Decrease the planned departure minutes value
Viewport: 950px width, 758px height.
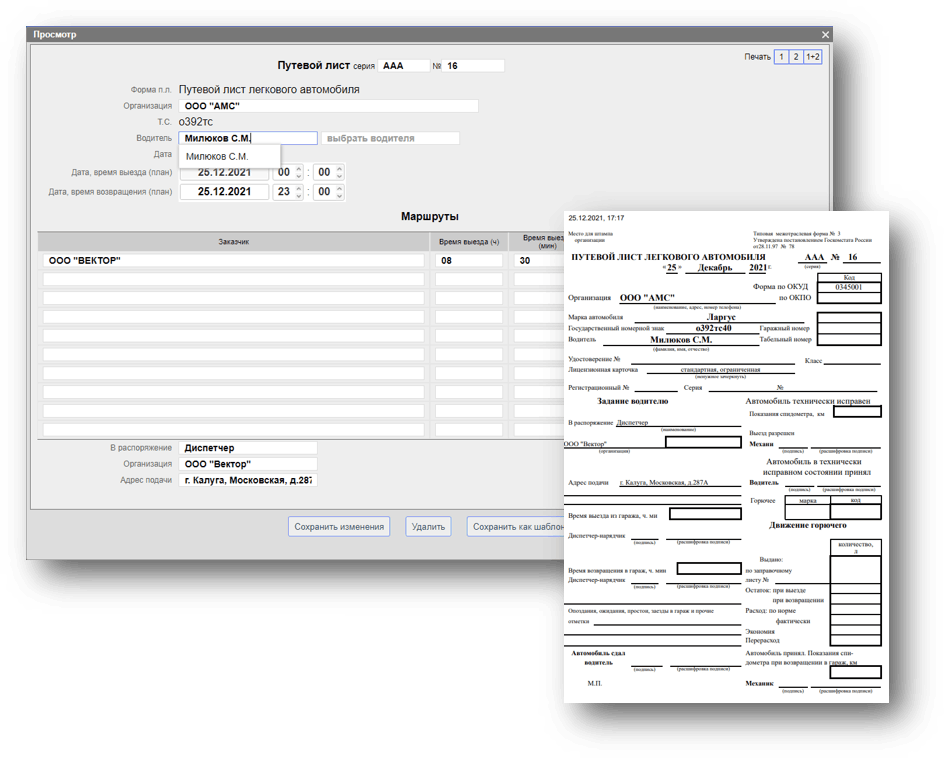pyautogui.click(x=339, y=176)
